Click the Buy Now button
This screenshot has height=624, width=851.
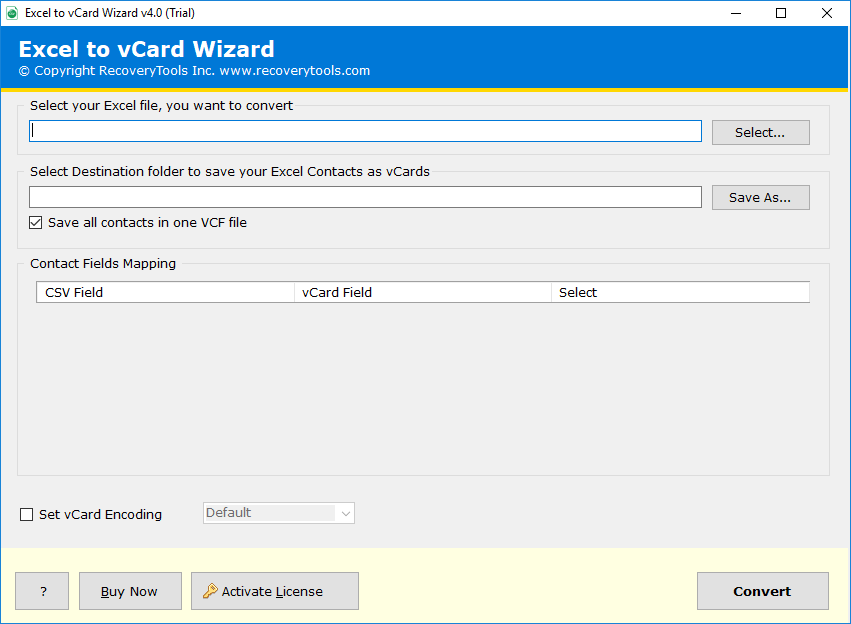click(129, 591)
